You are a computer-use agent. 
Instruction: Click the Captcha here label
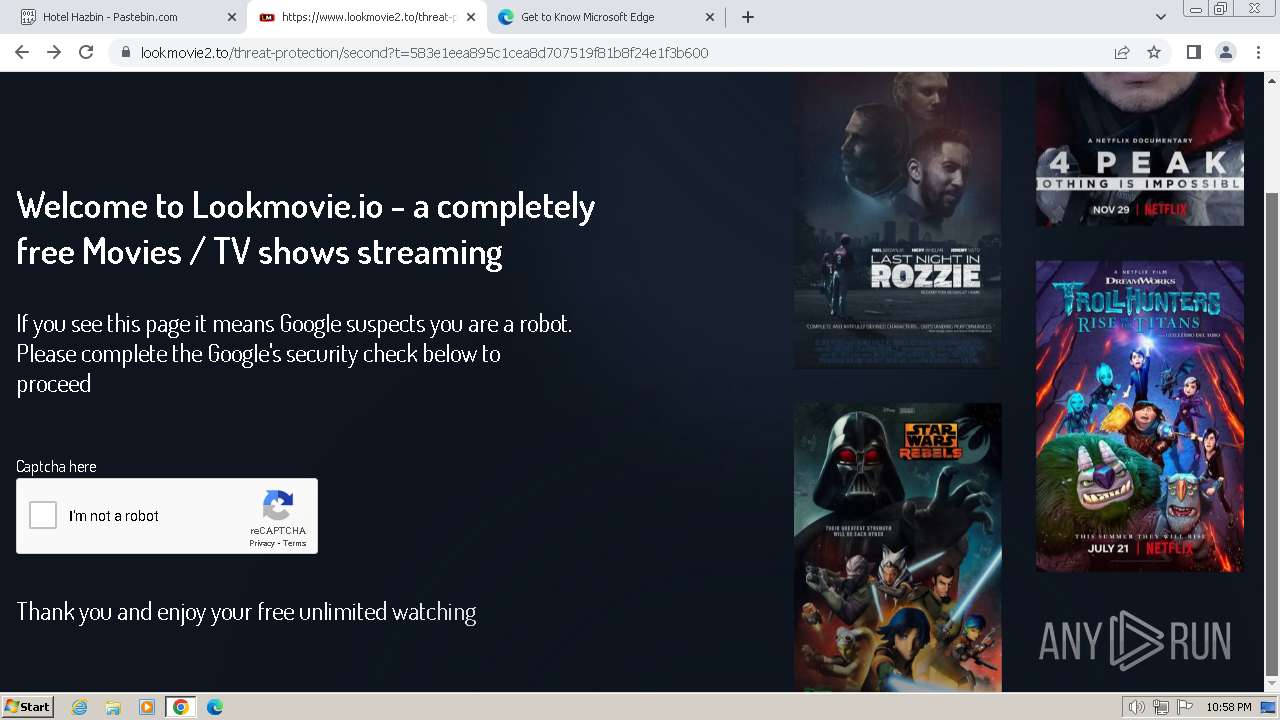[56, 466]
